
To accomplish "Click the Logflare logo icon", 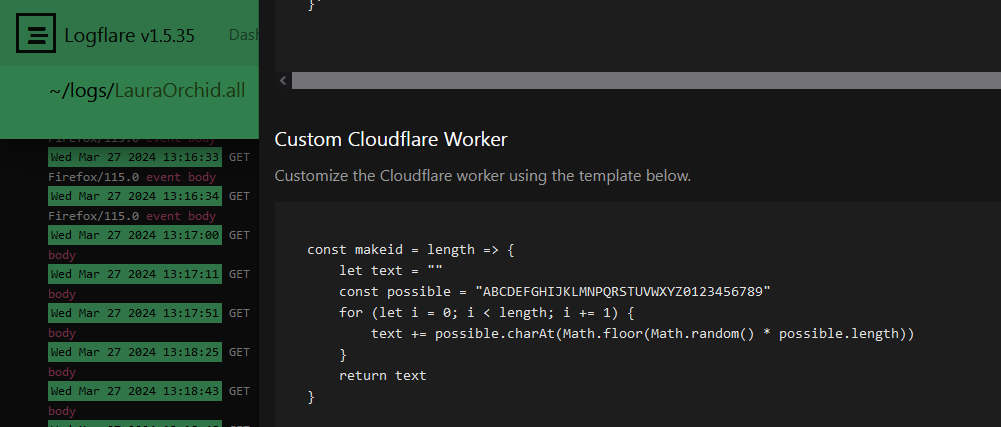I will point(36,35).
